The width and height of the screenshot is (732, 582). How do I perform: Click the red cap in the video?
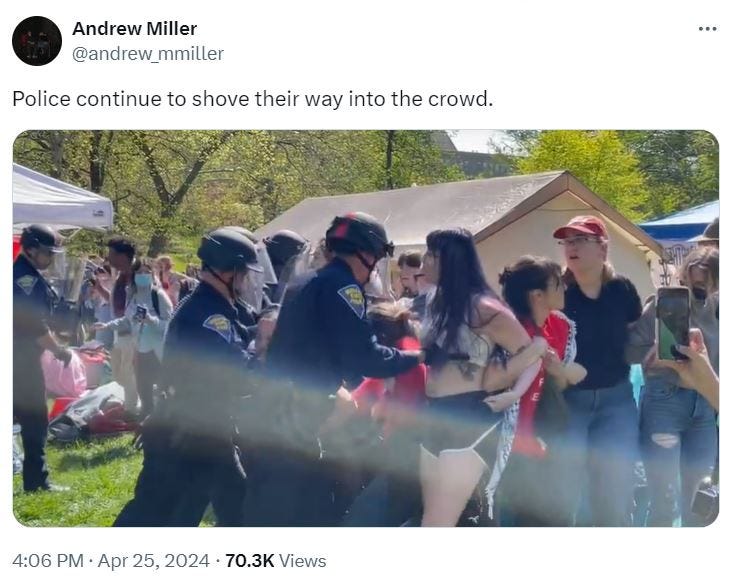pos(581,227)
